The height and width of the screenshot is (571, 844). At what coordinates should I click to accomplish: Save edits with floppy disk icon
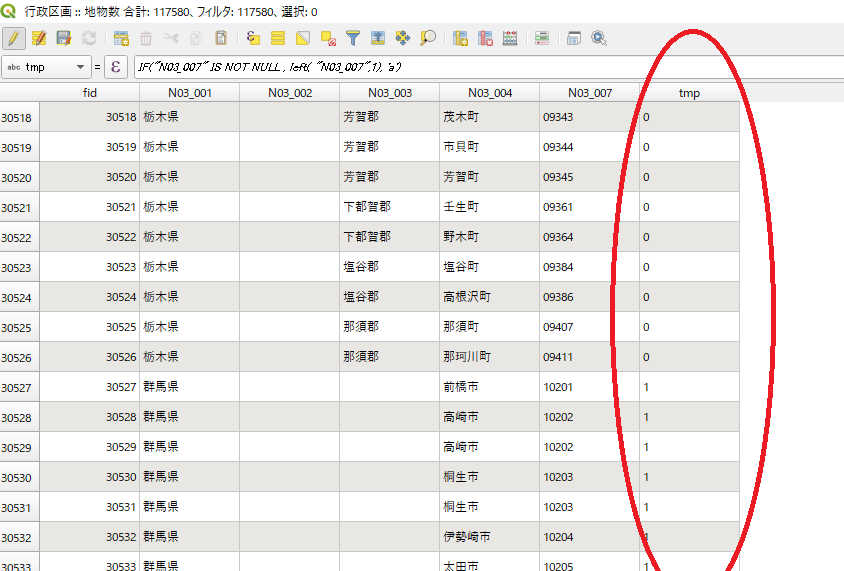point(64,38)
